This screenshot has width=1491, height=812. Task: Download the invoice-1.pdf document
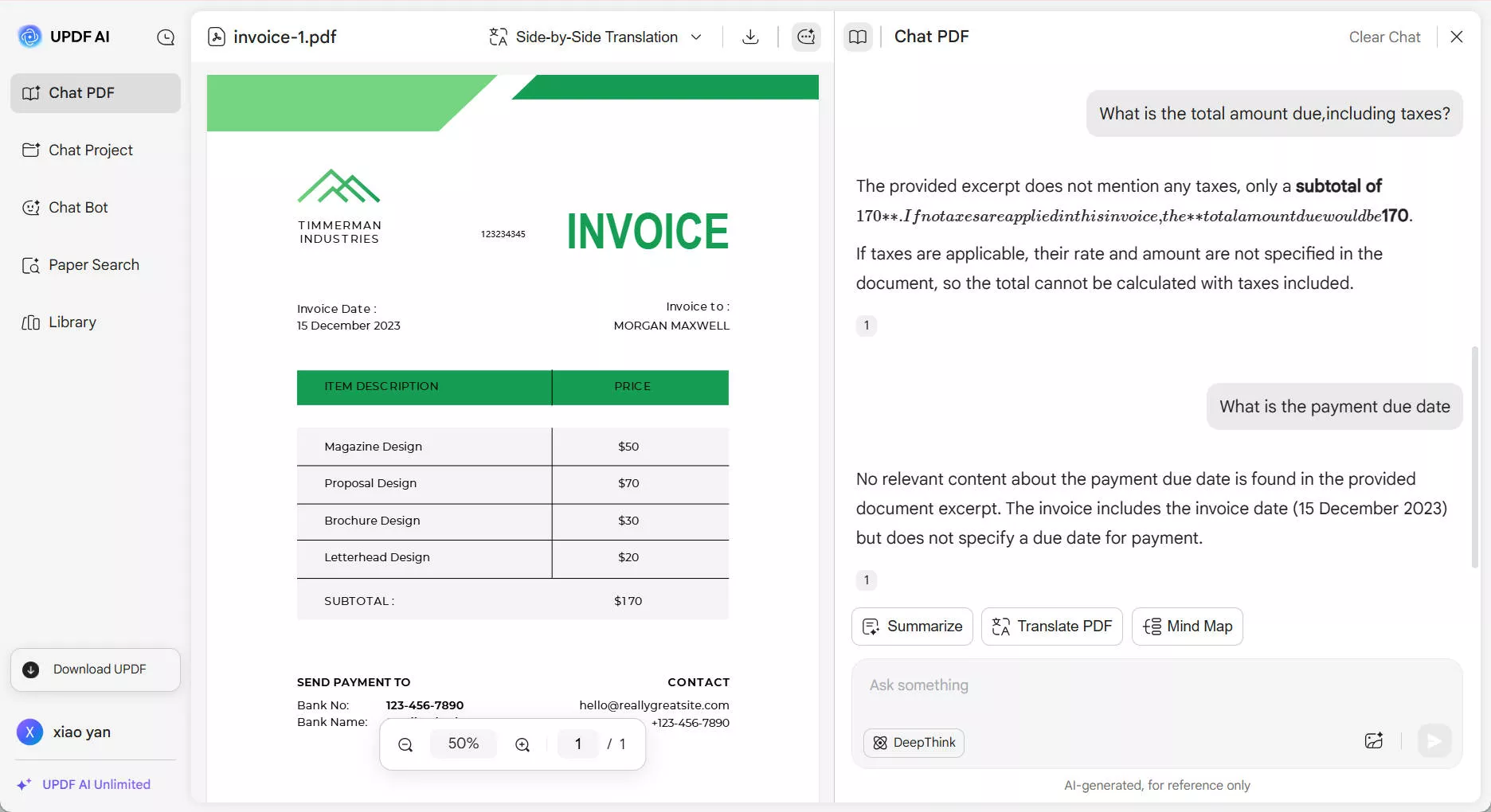tap(749, 37)
